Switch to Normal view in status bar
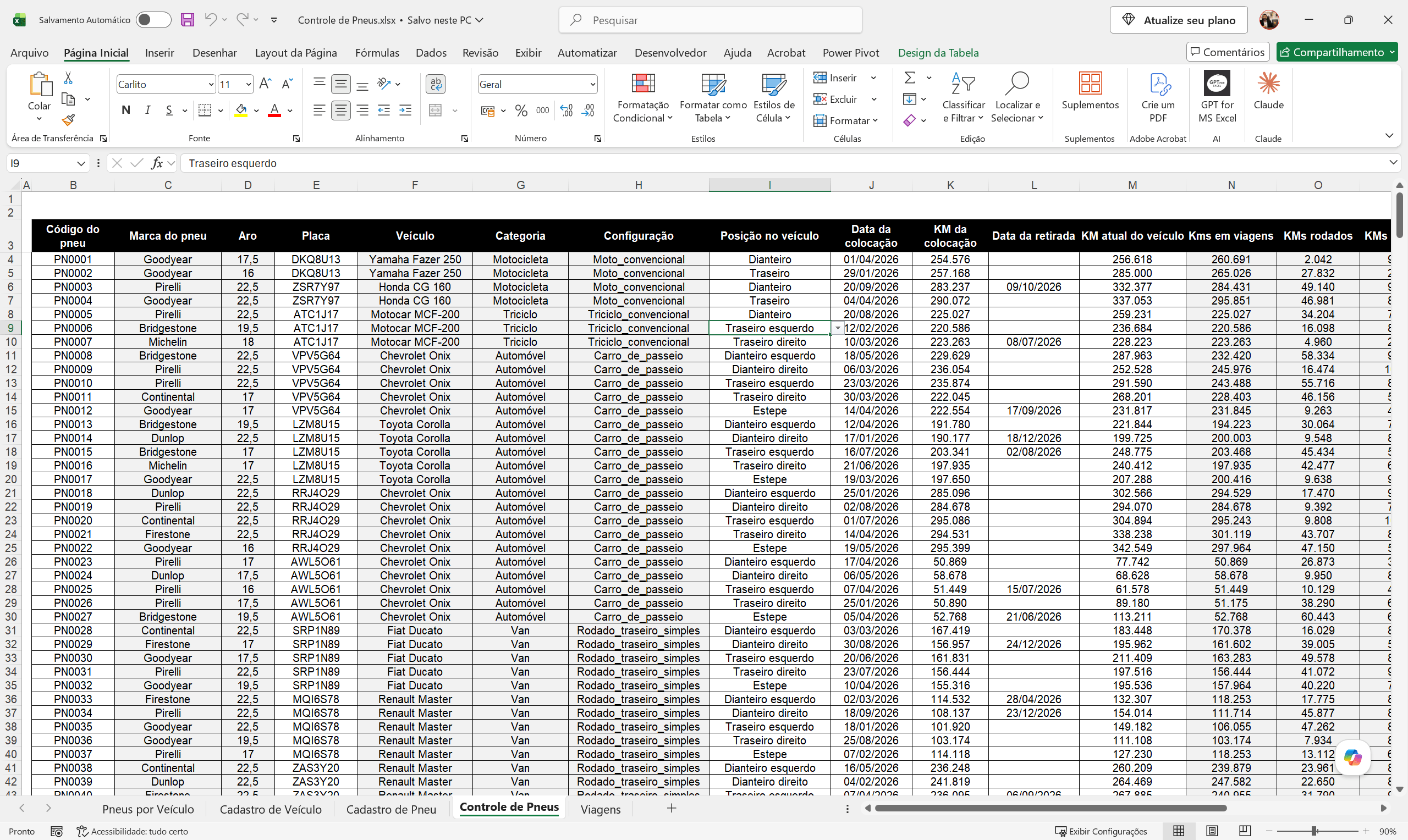This screenshot has width=1408, height=840. pyautogui.click(x=1179, y=831)
